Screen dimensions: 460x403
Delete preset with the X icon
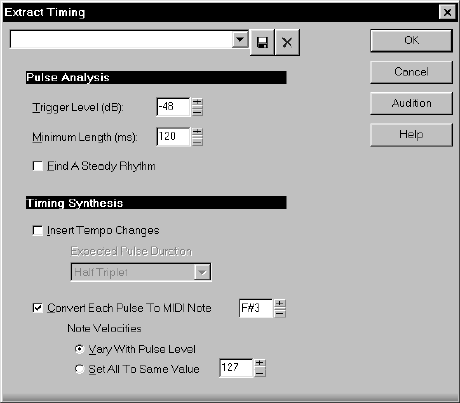(287, 42)
